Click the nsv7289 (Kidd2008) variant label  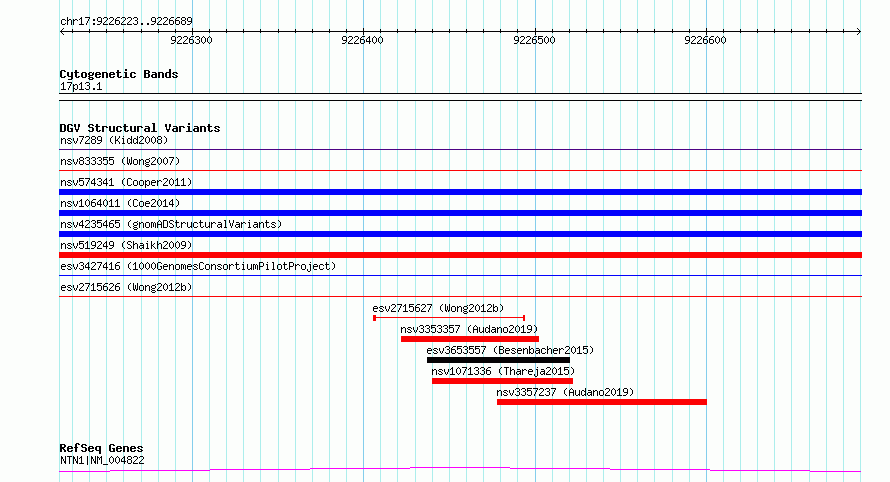(x=114, y=140)
